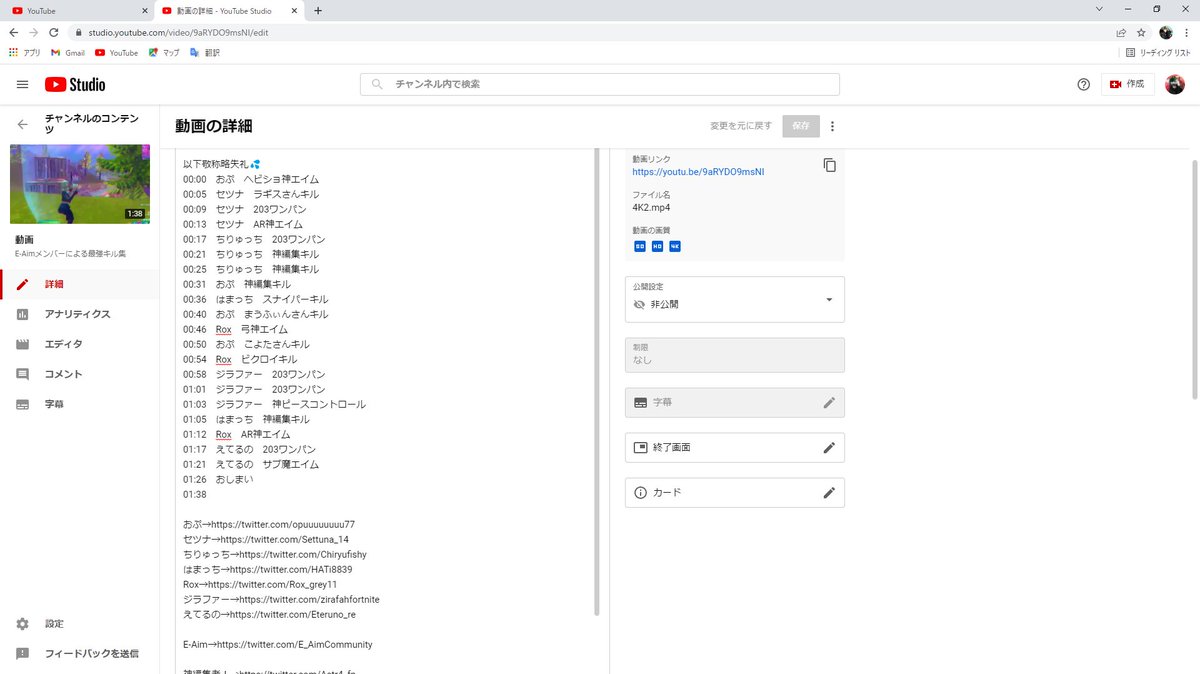Expand the 公開設定 dropdown
The image size is (1200, 674).
point(735,299)
